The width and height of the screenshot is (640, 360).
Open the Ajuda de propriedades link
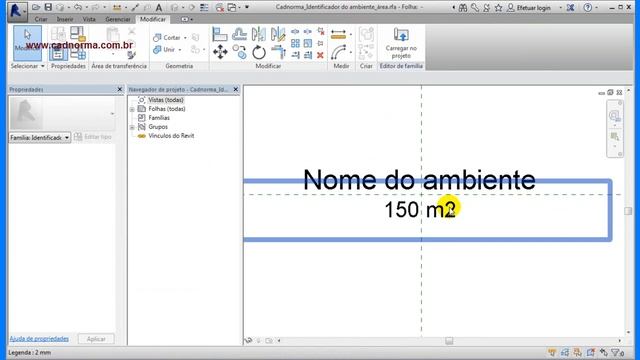tap(39, 339)
